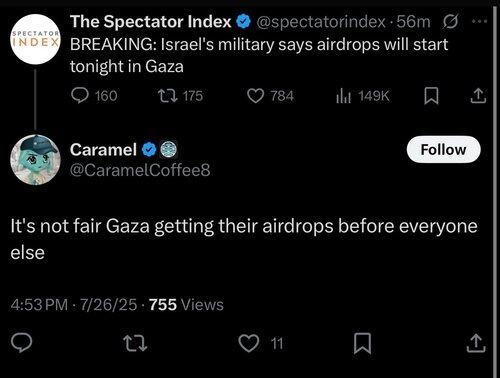The image size is (500, 378).
Task: Repost the Spectator Index tweet
Action: tap(180, 96)
